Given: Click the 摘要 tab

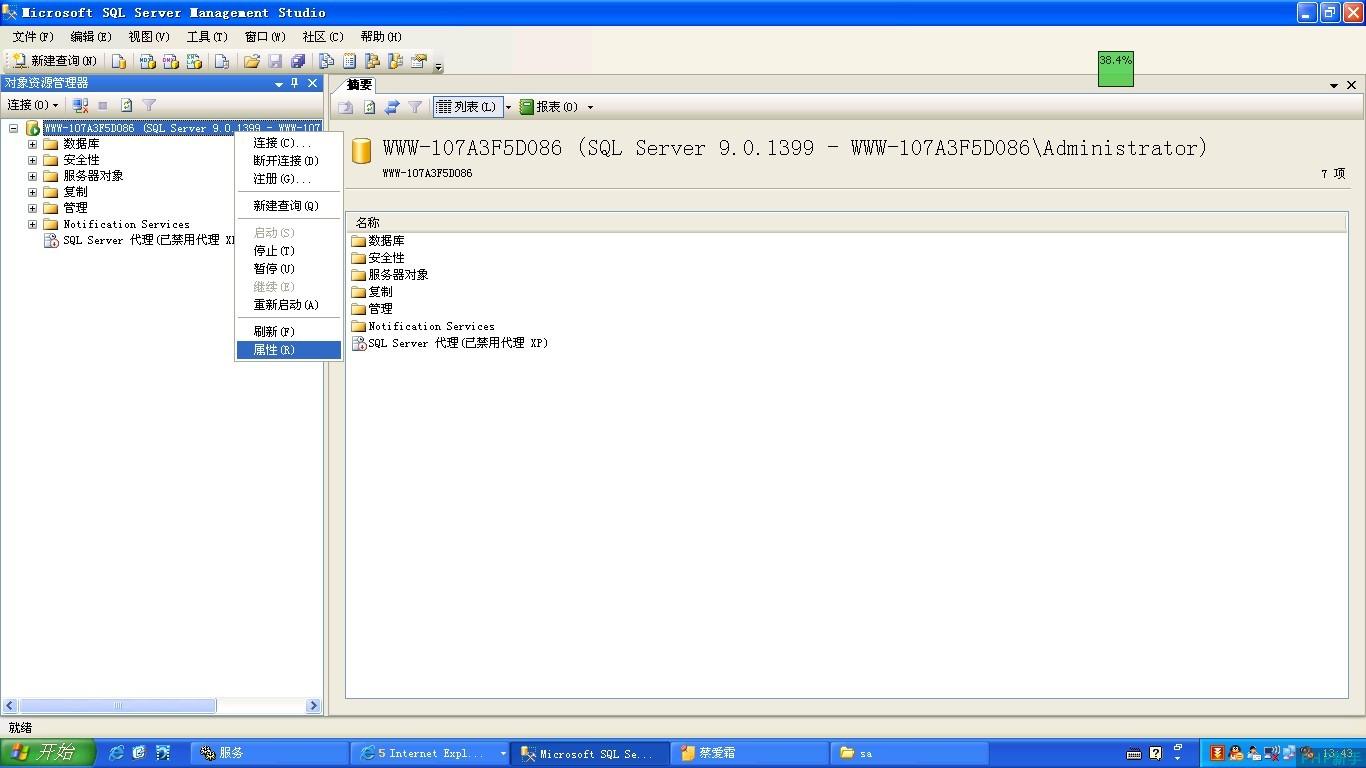Looking at the screenshot, I should [358, 84].
